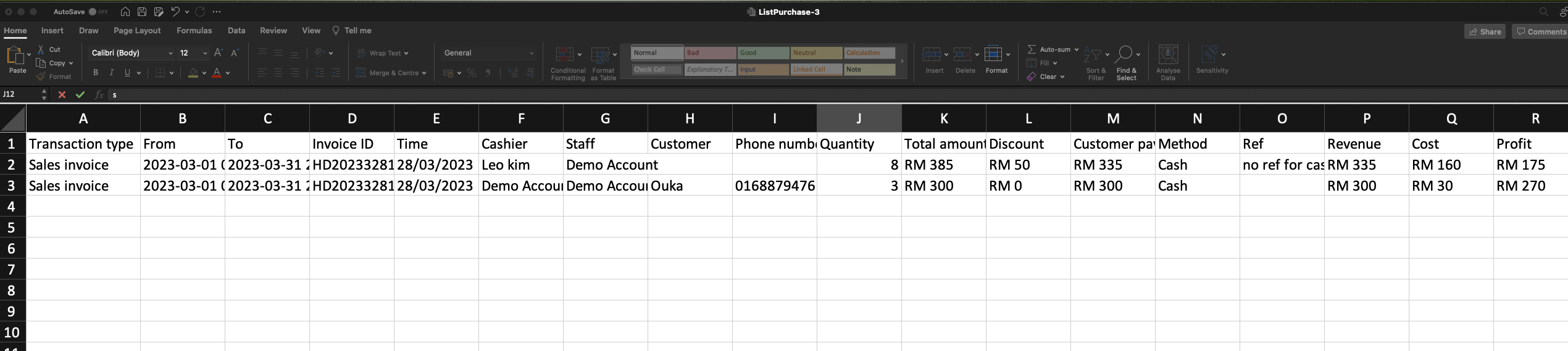Apply the Bad cell style
Image resolution: width=1568 pixels, height=351 pixels.
tap(710, 53)
